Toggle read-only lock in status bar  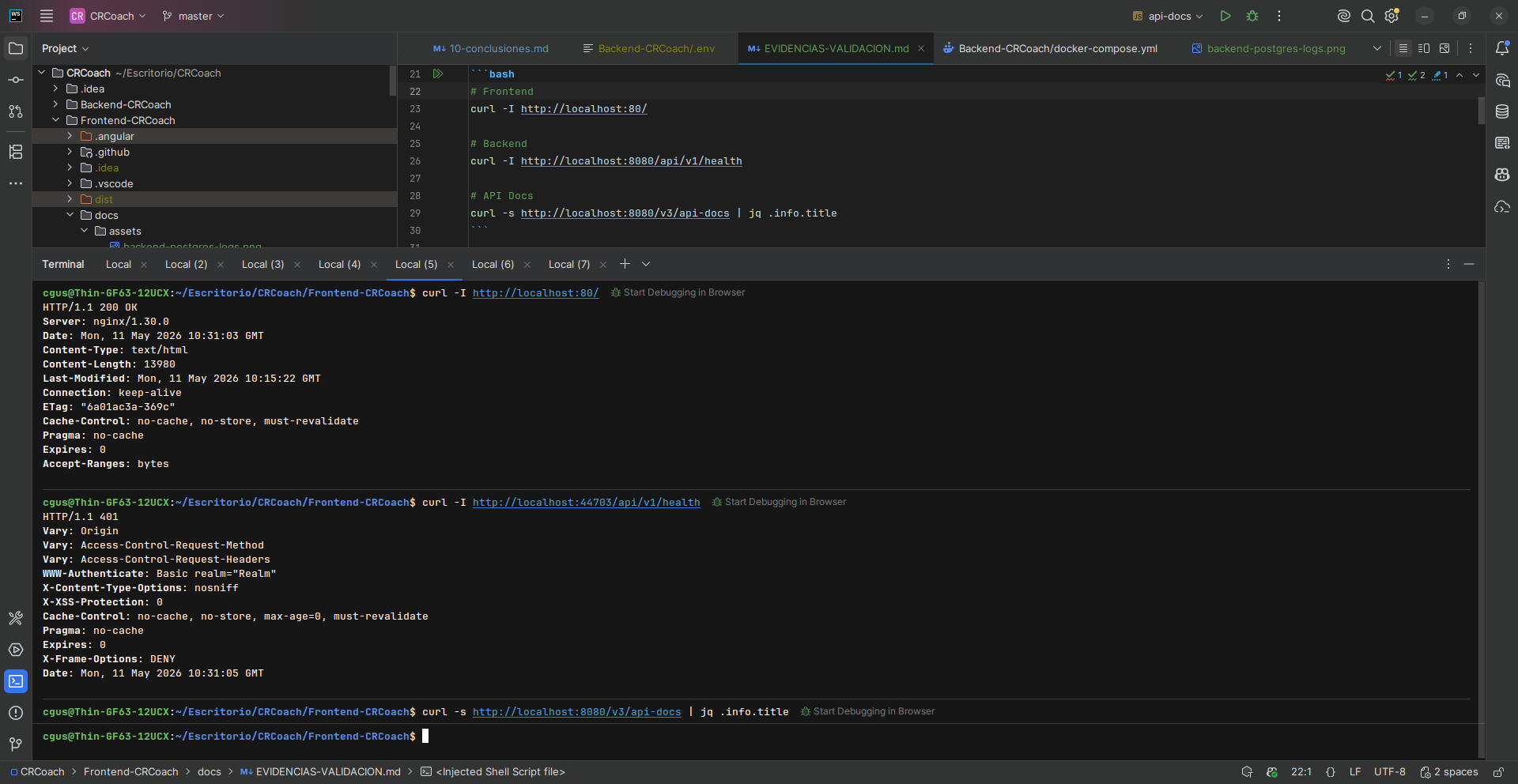[1498, 772]
